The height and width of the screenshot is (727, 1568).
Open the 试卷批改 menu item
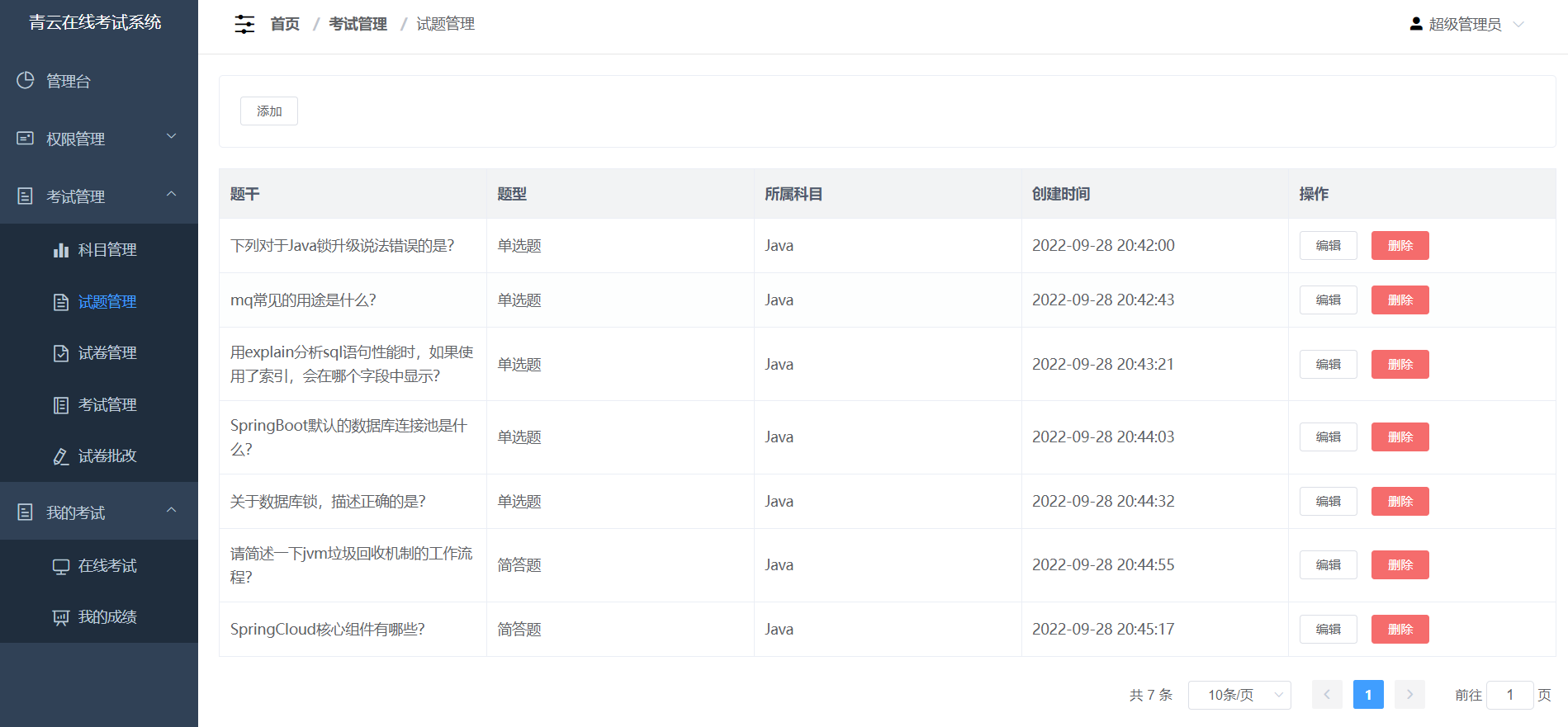coord(99,456)
